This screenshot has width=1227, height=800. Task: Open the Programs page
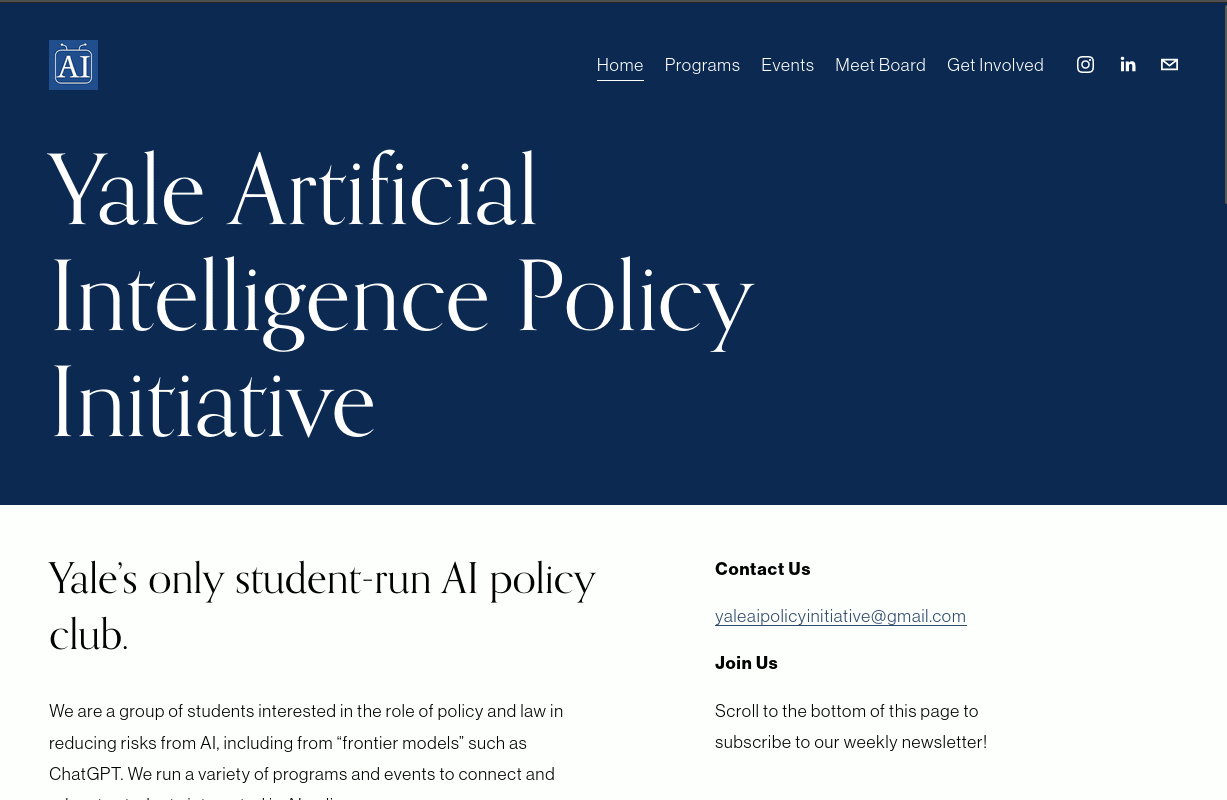click(702, 65)
